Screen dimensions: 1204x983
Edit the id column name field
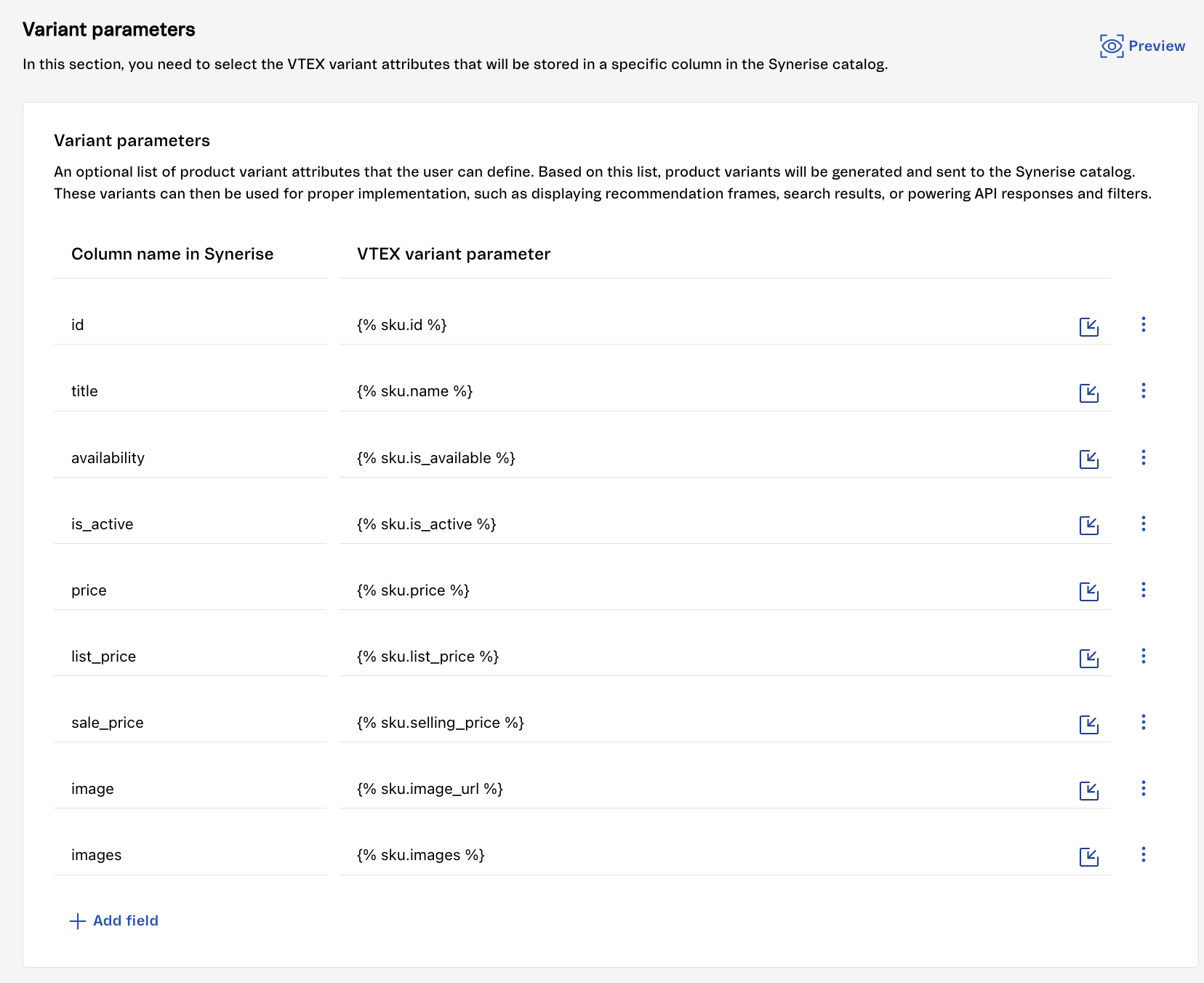click(190, 325)
